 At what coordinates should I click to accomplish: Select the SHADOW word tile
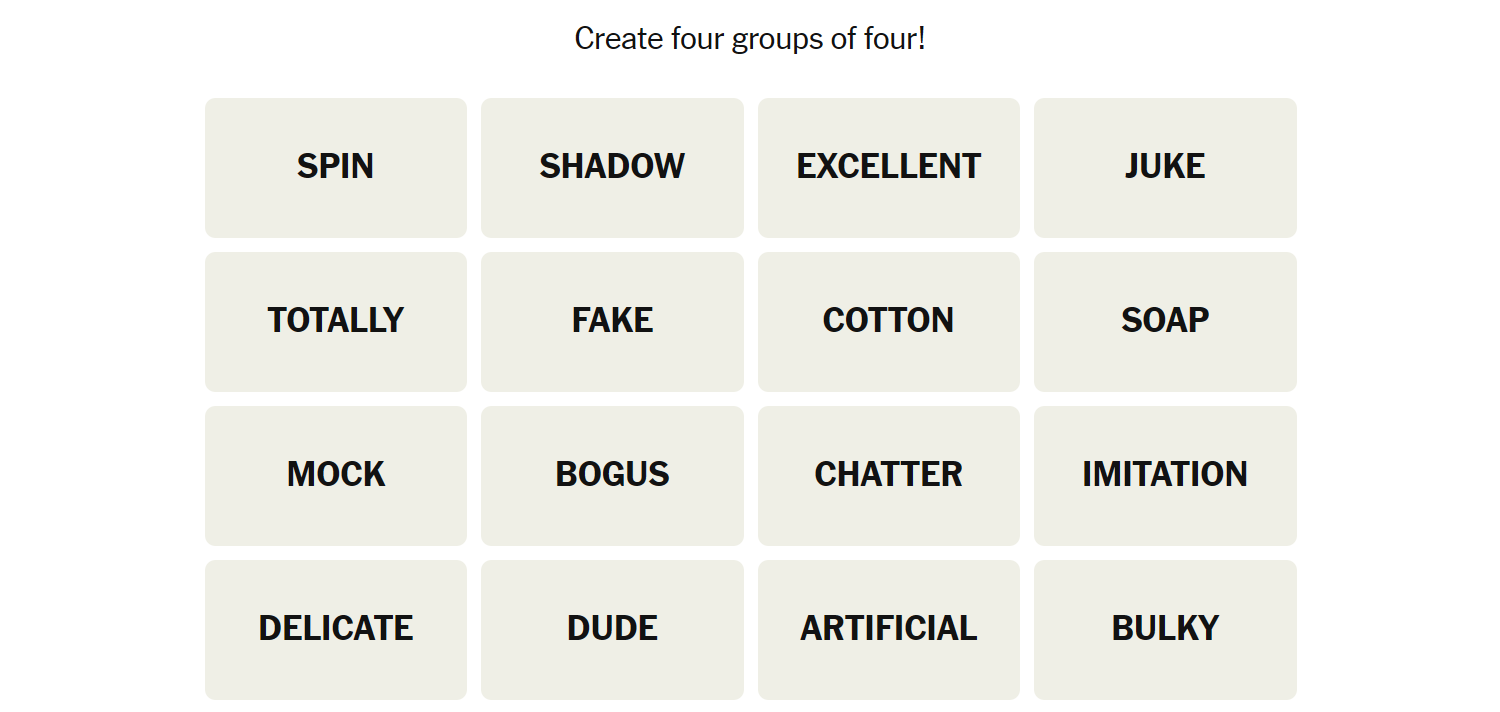point(612,167)
